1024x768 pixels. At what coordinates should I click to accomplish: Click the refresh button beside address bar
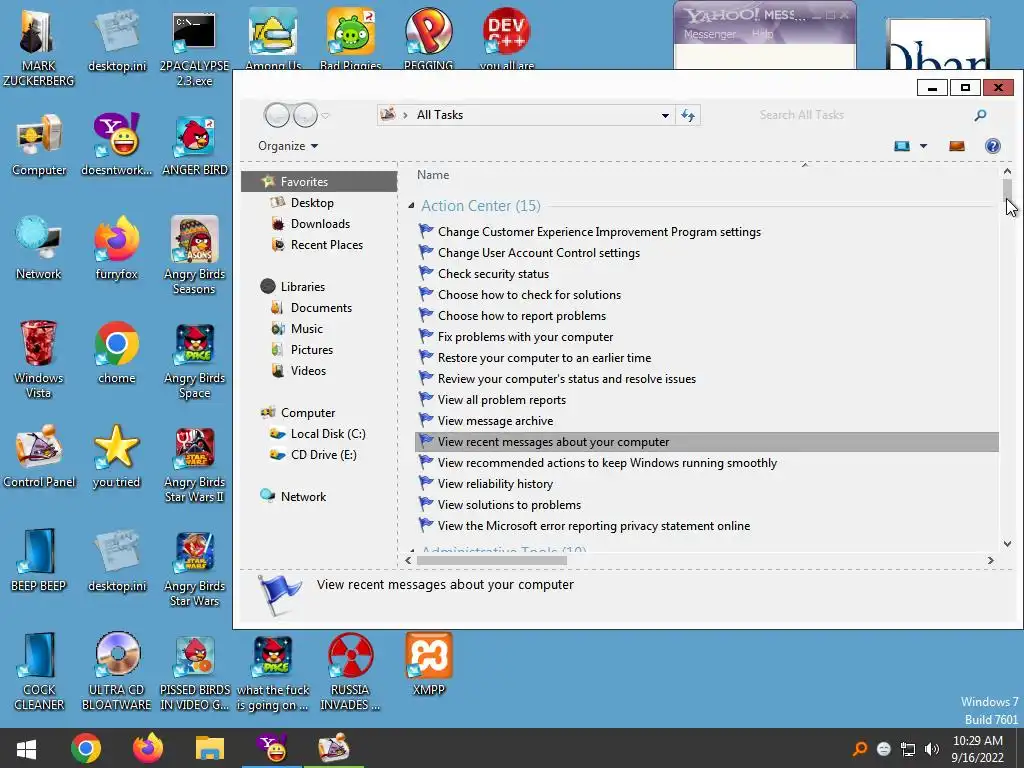(688, 115)
